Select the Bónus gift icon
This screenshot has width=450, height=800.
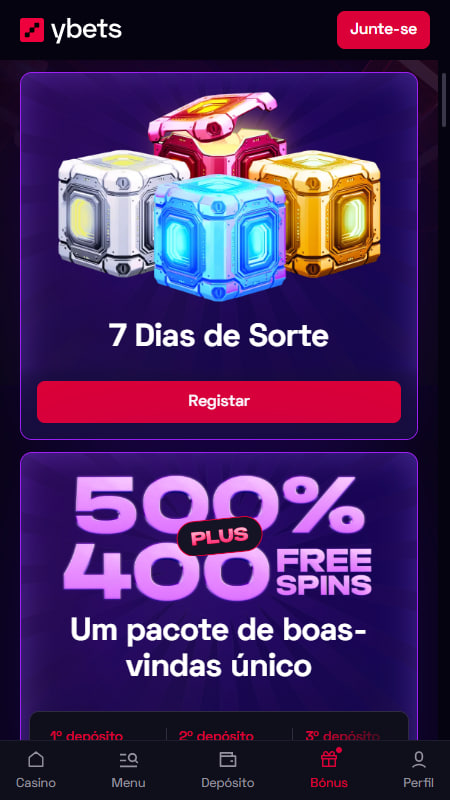[329, 759]
